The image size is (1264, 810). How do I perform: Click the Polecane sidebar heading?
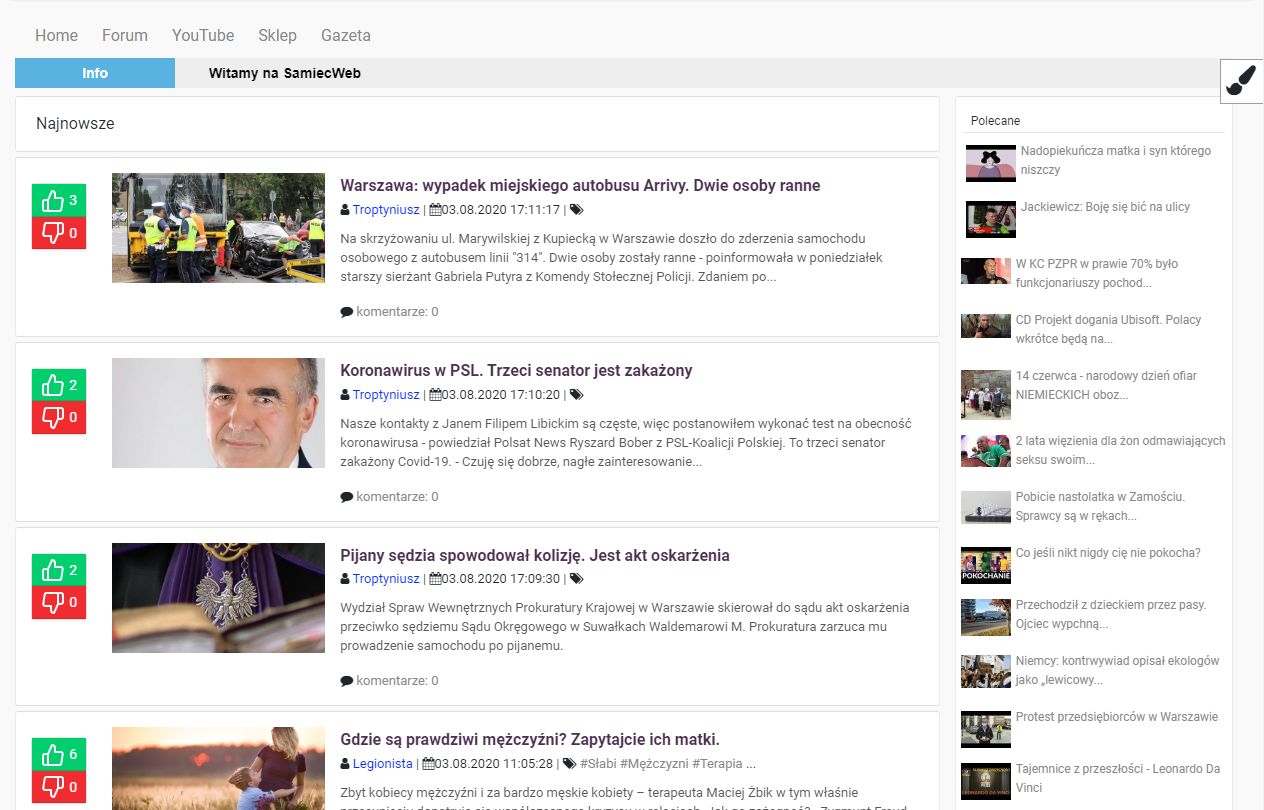click(x=995, y=120)
